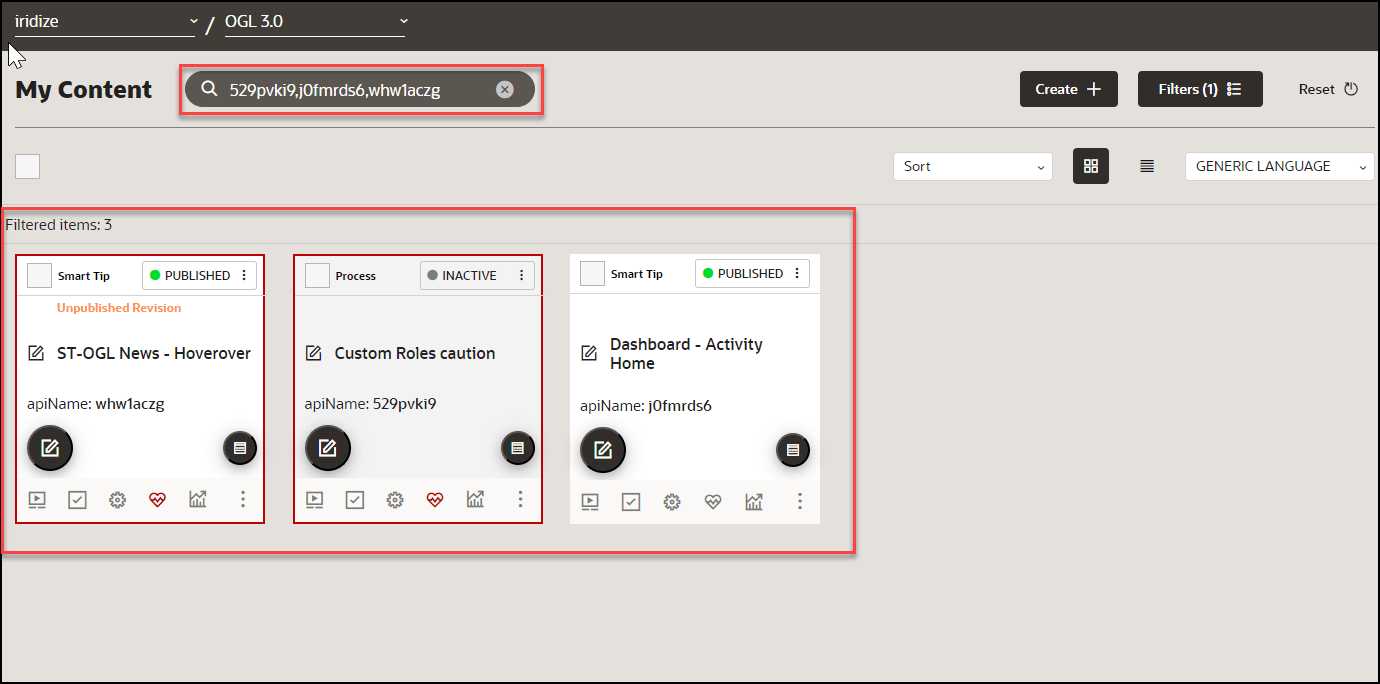Viewport: 1380px width, 684px height.
Task: Click the My Content heading
Action: [84, 90]
